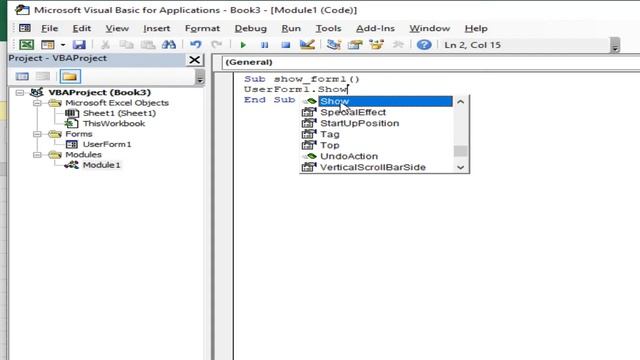Click the Ln 2, Col 15 position indicator

(472, 45)
